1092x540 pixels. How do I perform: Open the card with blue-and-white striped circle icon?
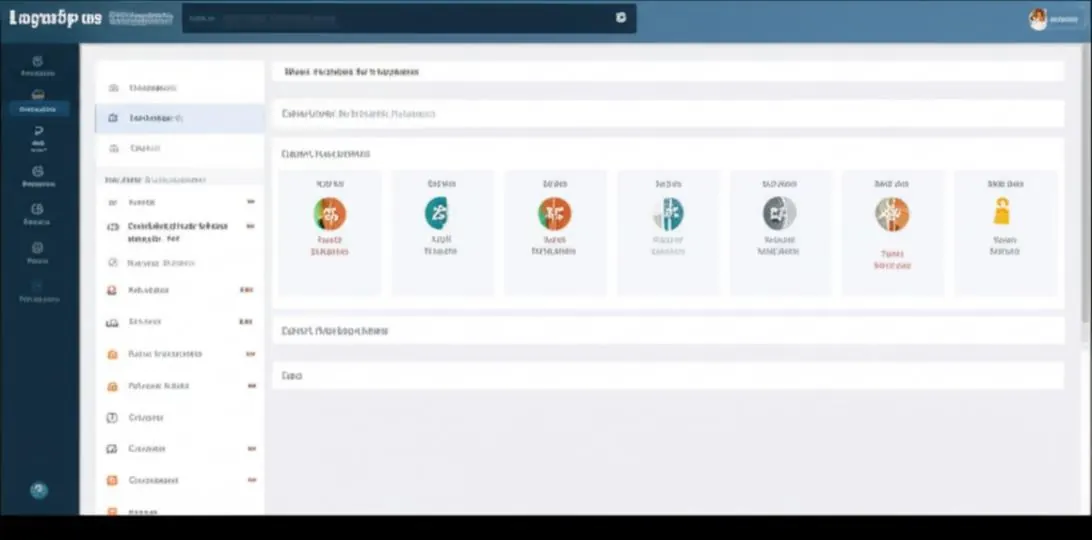[668, 233]
